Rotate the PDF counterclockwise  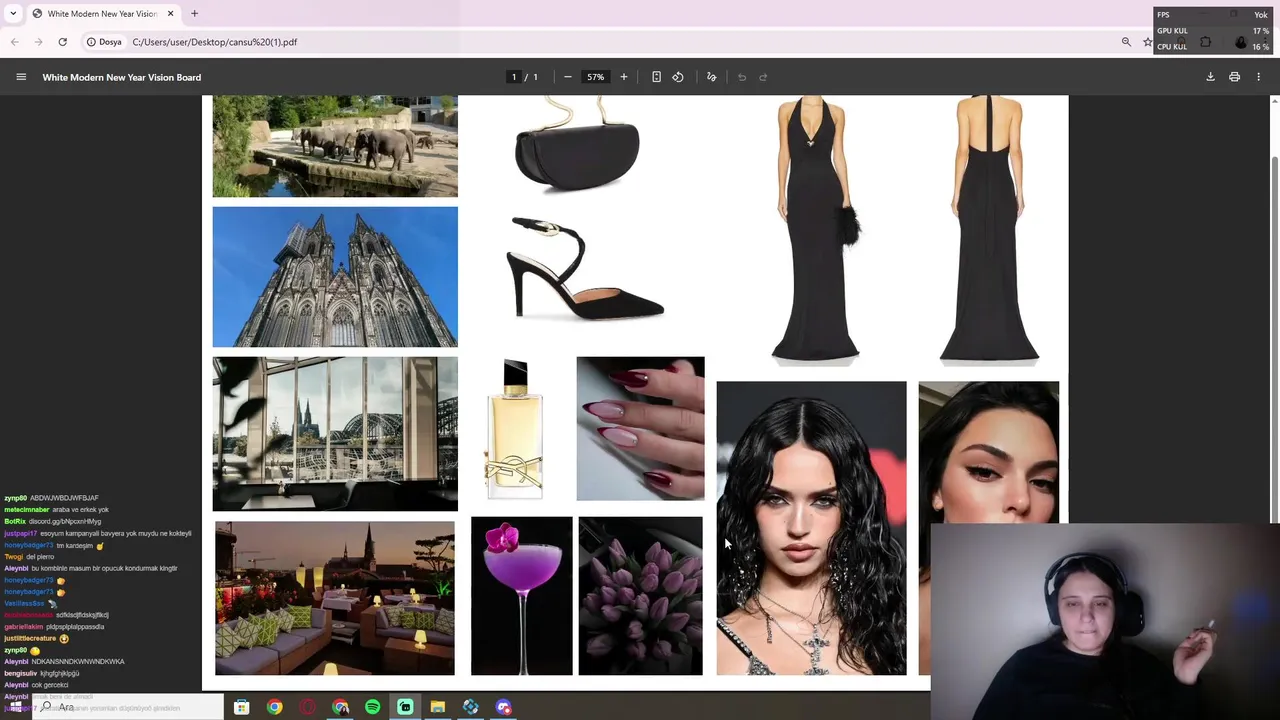tap(678, 77)
